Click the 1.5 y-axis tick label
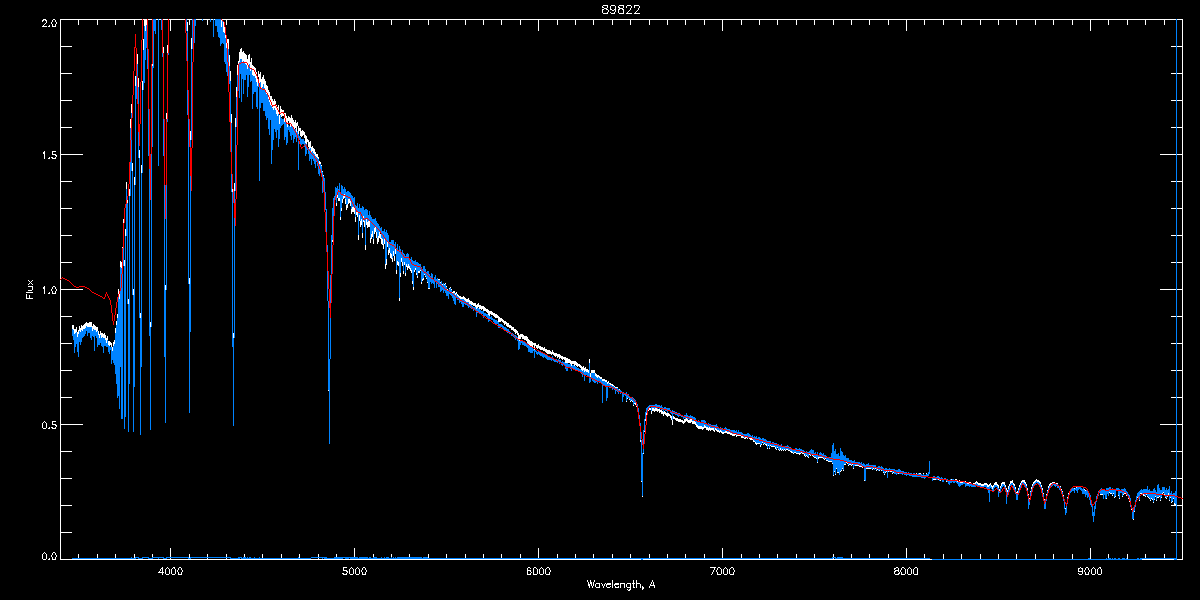This screenshot has width=1200, height=600. click(x=48, y=155)
